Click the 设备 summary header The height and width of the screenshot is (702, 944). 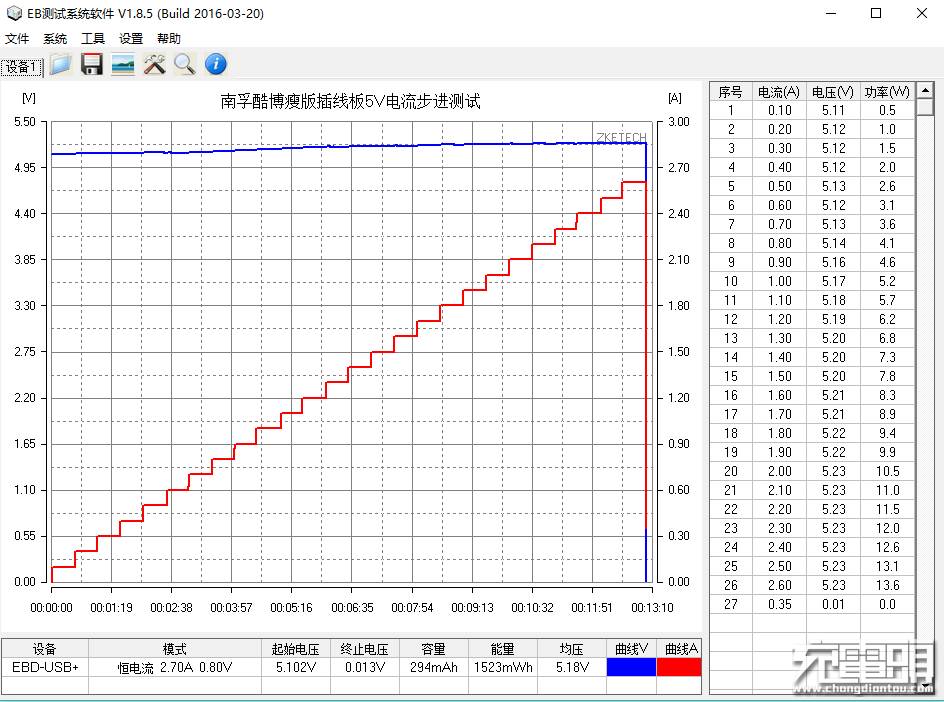point(45,649)
